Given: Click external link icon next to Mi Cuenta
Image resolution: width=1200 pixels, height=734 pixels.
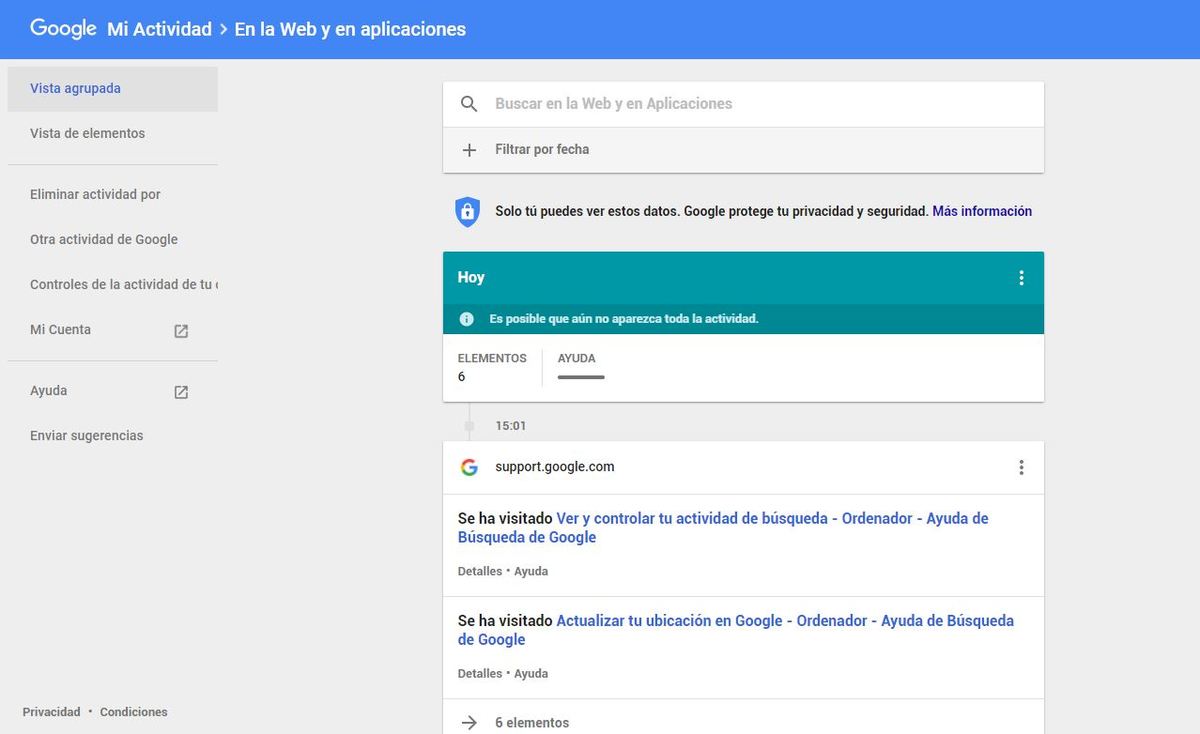Looking at the screenshot, I should pos(181,331).
